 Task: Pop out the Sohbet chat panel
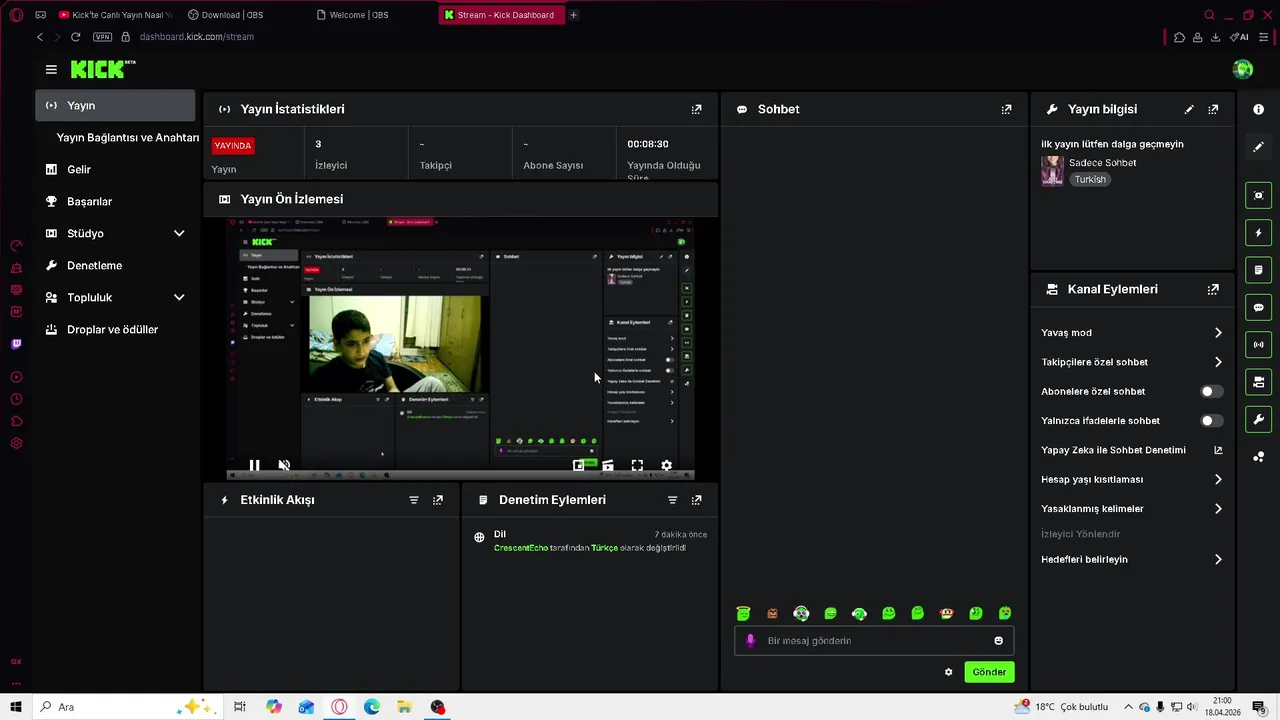click(1006, 109)
